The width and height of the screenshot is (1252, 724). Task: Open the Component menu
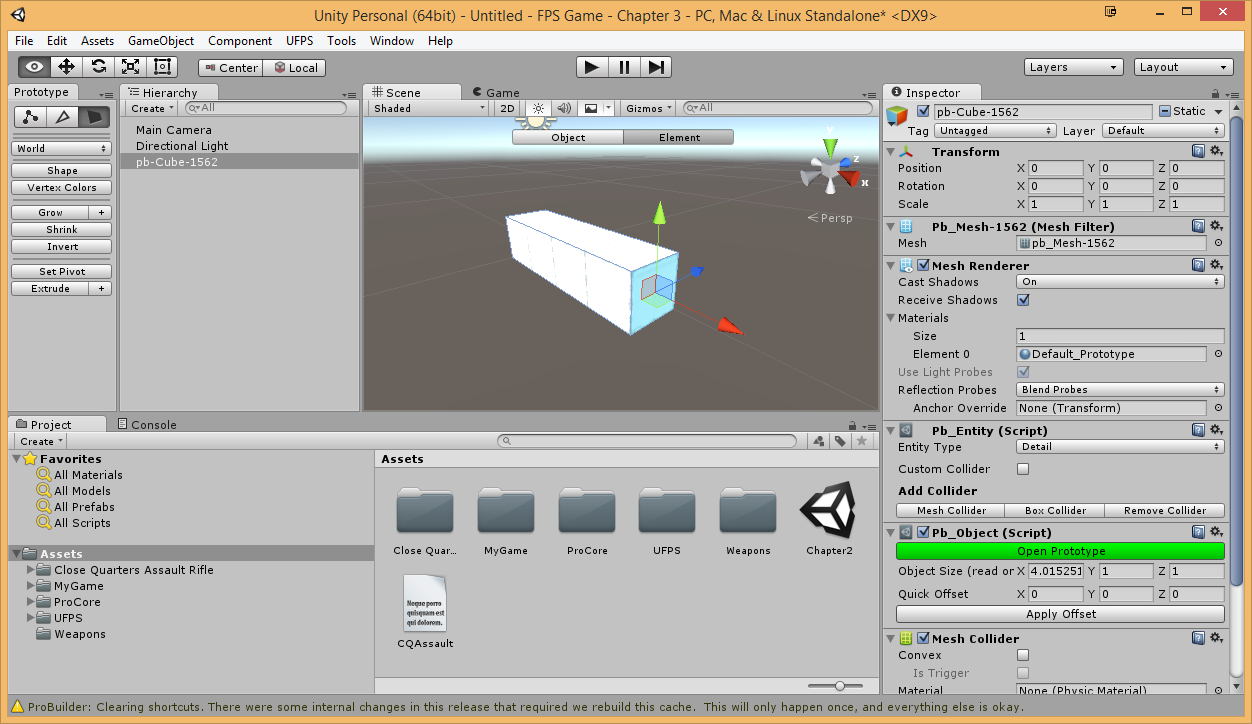[240, 41]
